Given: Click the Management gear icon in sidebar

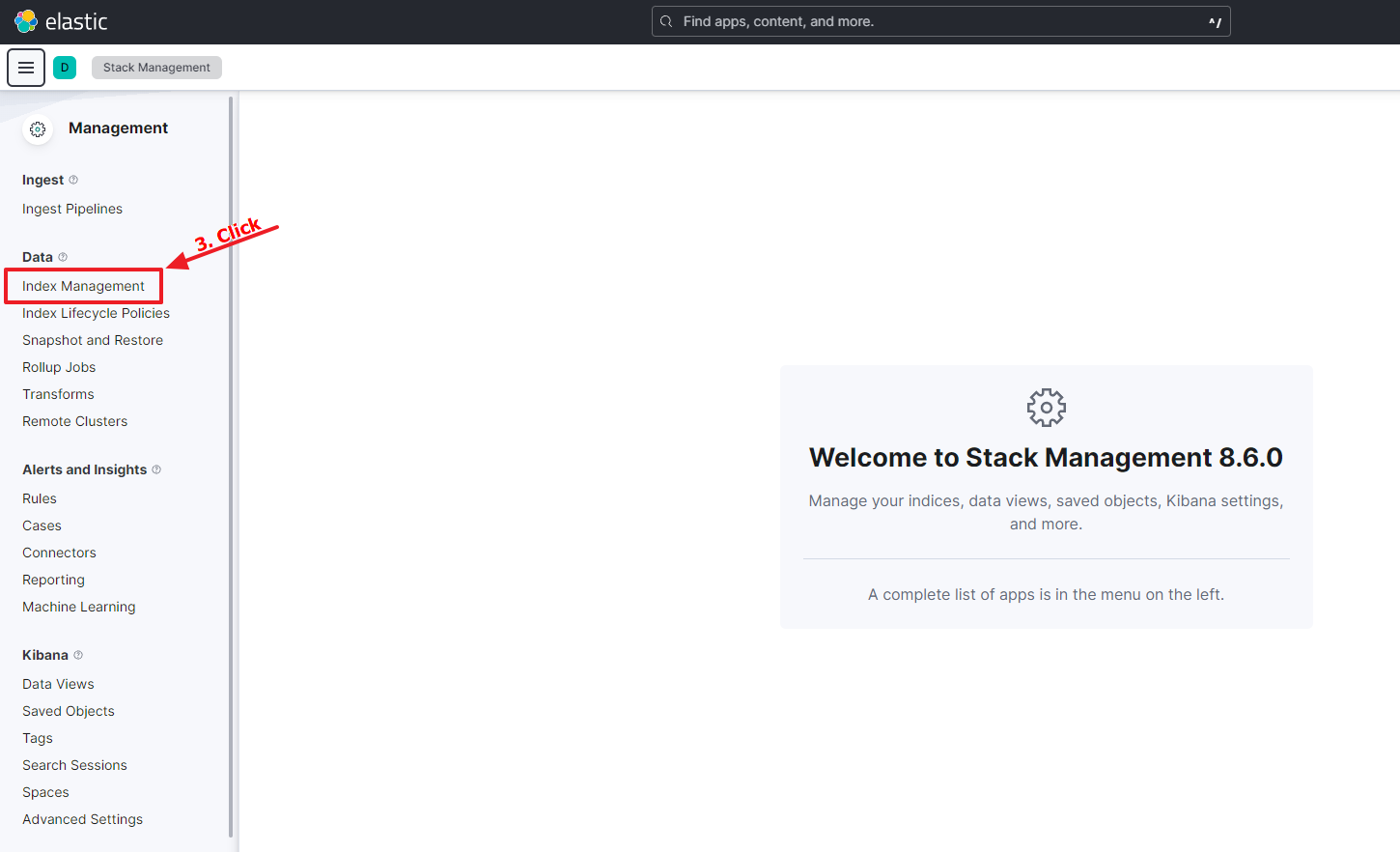Looking at the screenshot, I should [x=38, y=128].
